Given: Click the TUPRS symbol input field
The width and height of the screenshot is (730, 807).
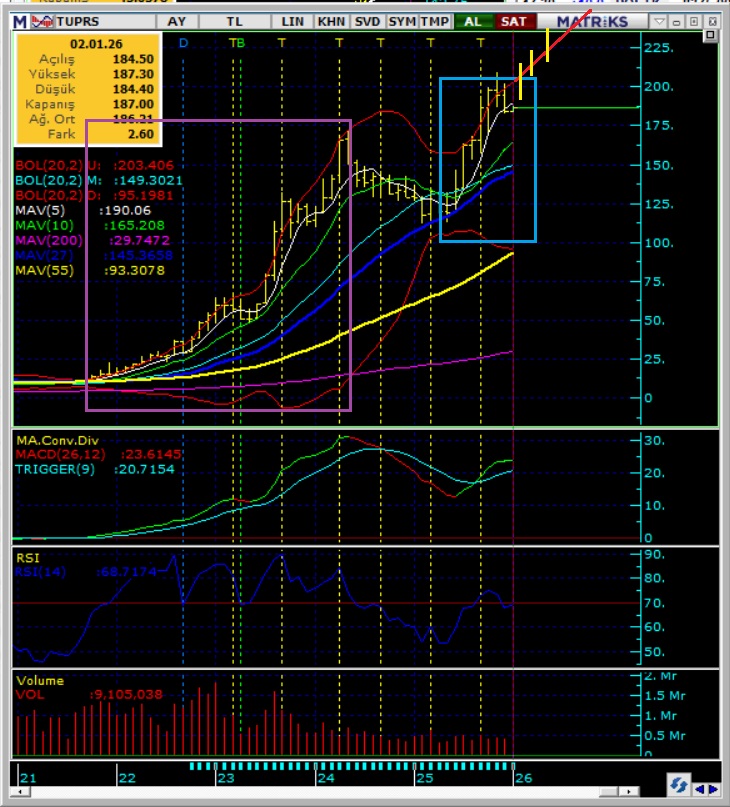Looking at the screenshot, I should click(102, 21).
